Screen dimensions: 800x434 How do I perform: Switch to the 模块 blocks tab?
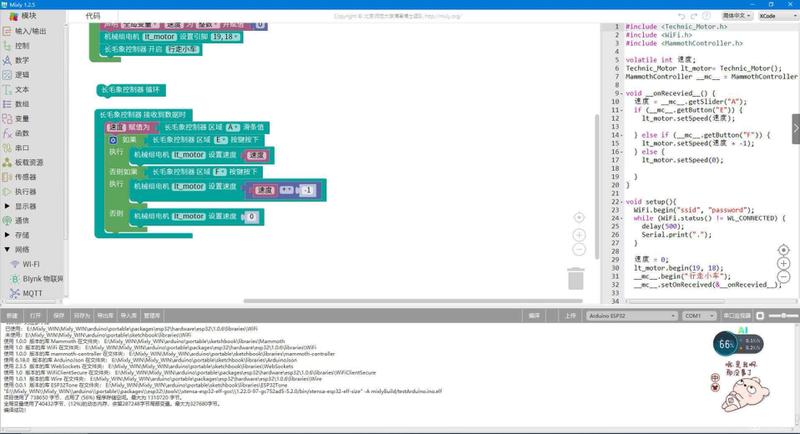(x=29, y=16)
